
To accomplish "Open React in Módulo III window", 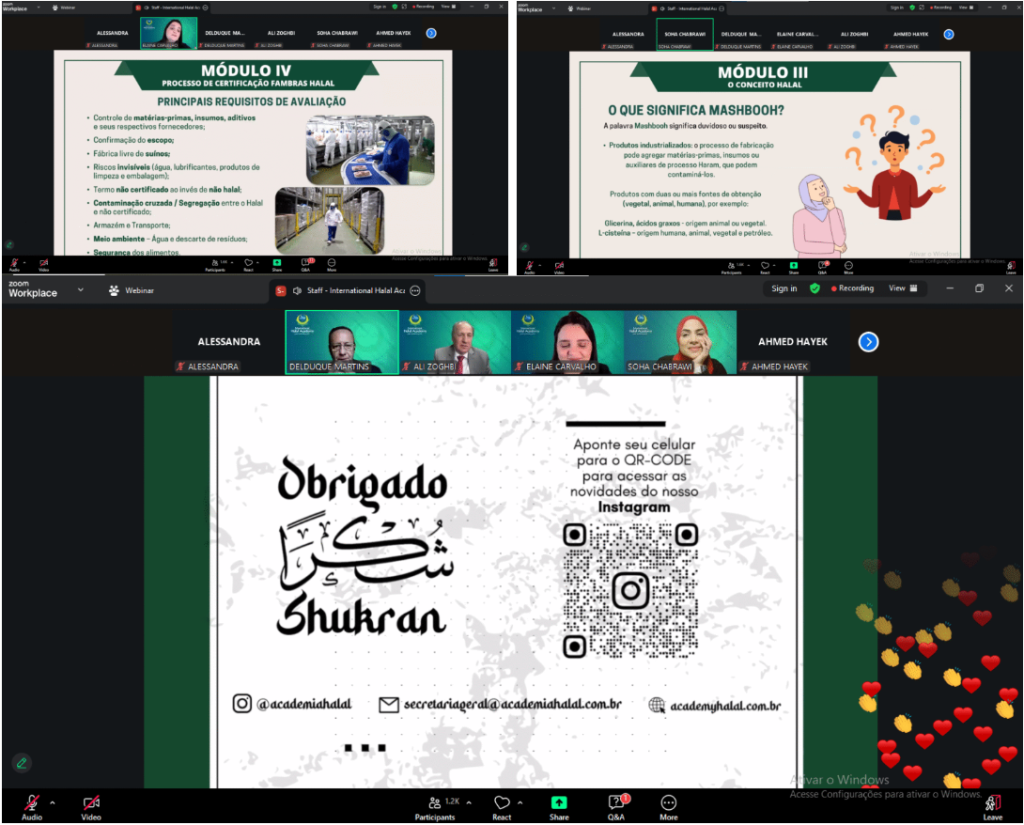I will pyautogui.click(x=765, y=267).
